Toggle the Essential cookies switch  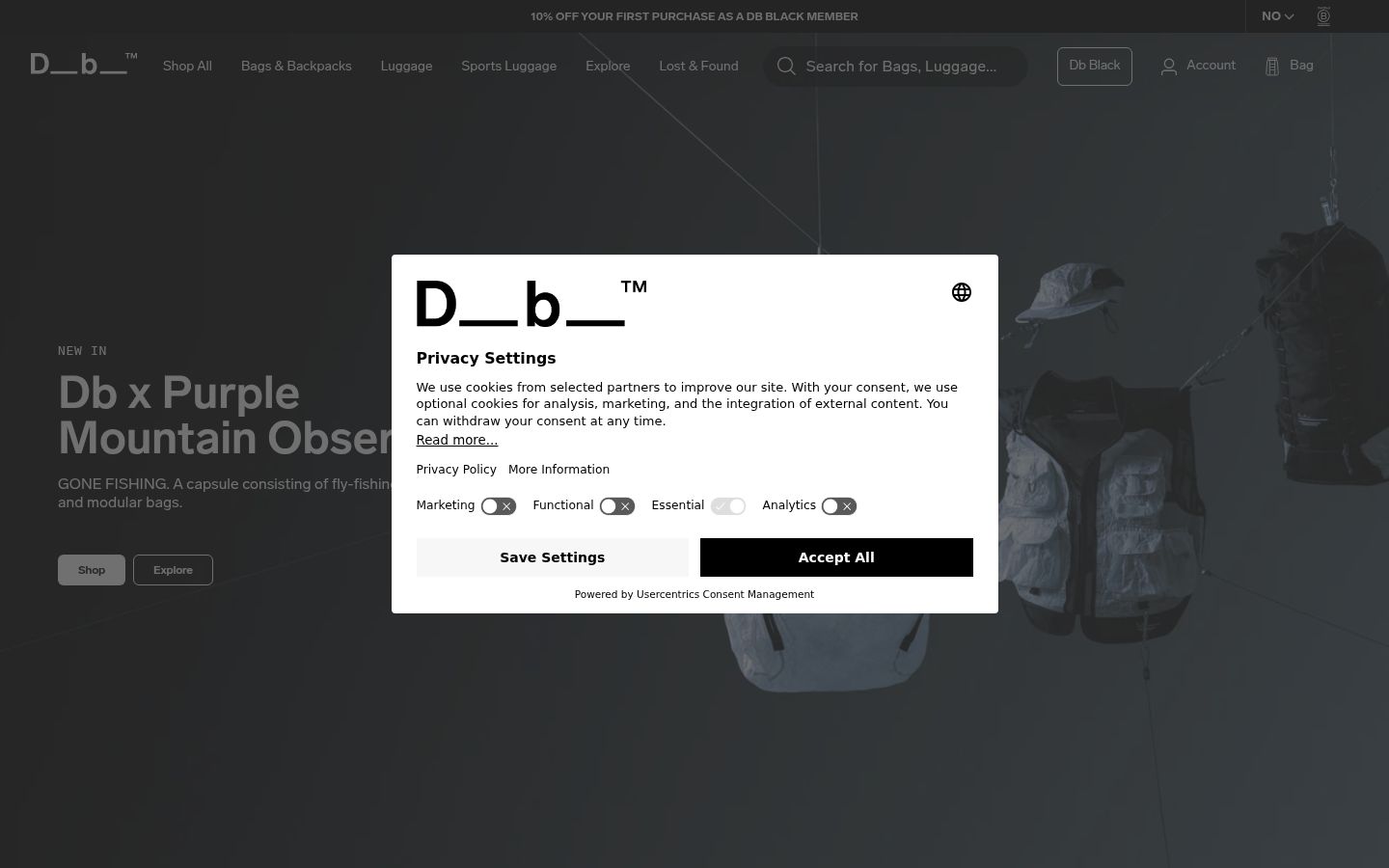pos(728,506)
